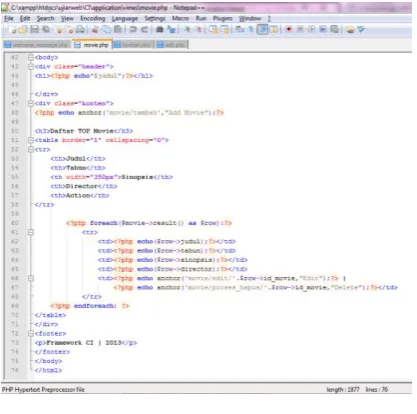Select the movie.php tab

point(92,45)
